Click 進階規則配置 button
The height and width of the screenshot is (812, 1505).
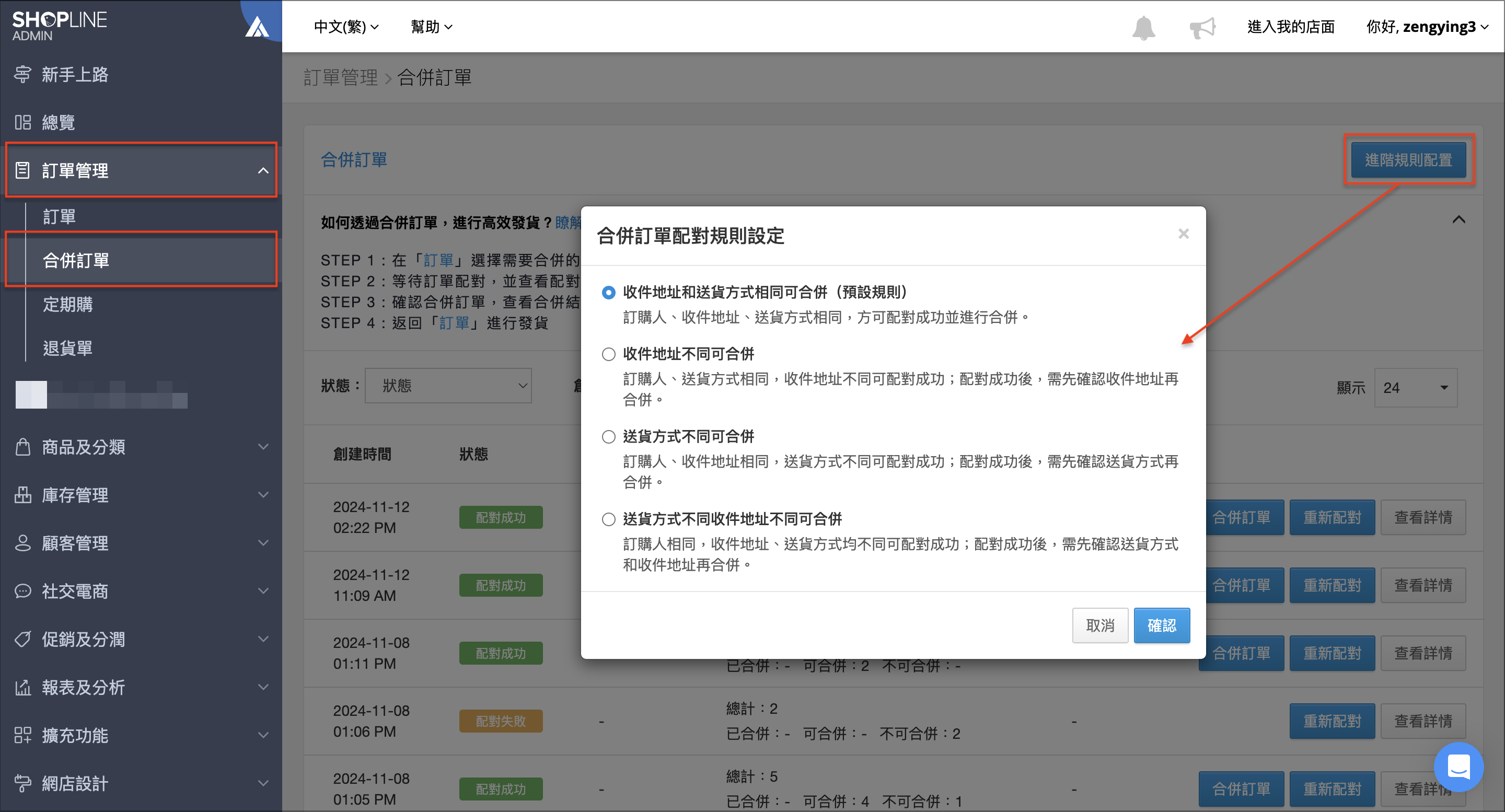1408,159
